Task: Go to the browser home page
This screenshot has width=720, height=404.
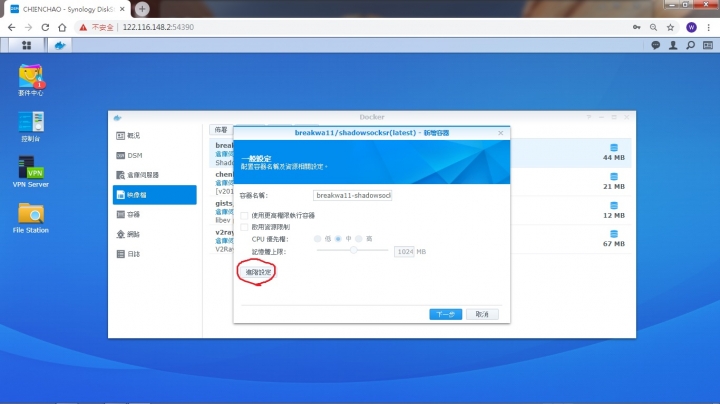Action: [x=62, y=27]
